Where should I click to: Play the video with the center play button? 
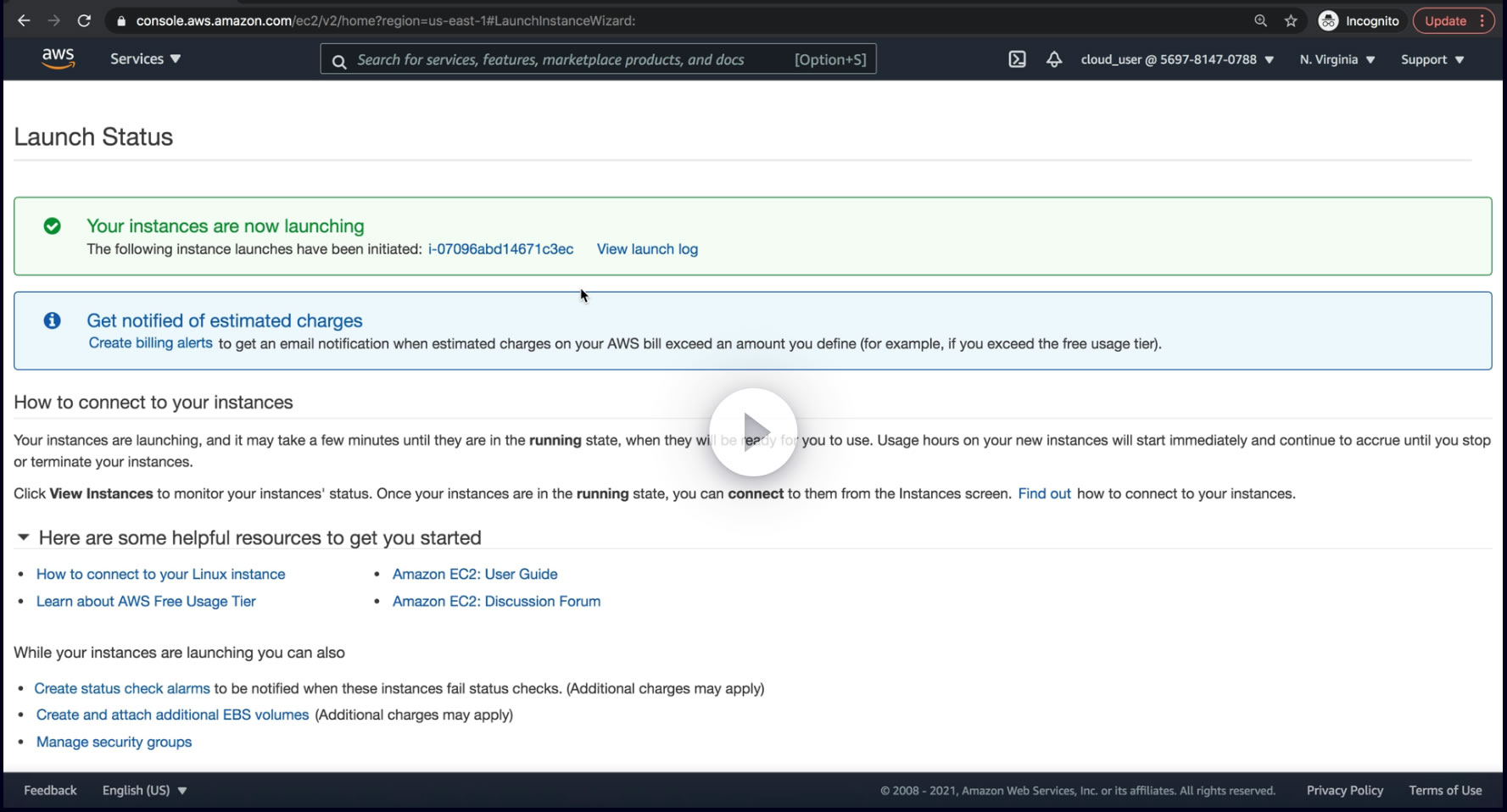click(753, 432)
